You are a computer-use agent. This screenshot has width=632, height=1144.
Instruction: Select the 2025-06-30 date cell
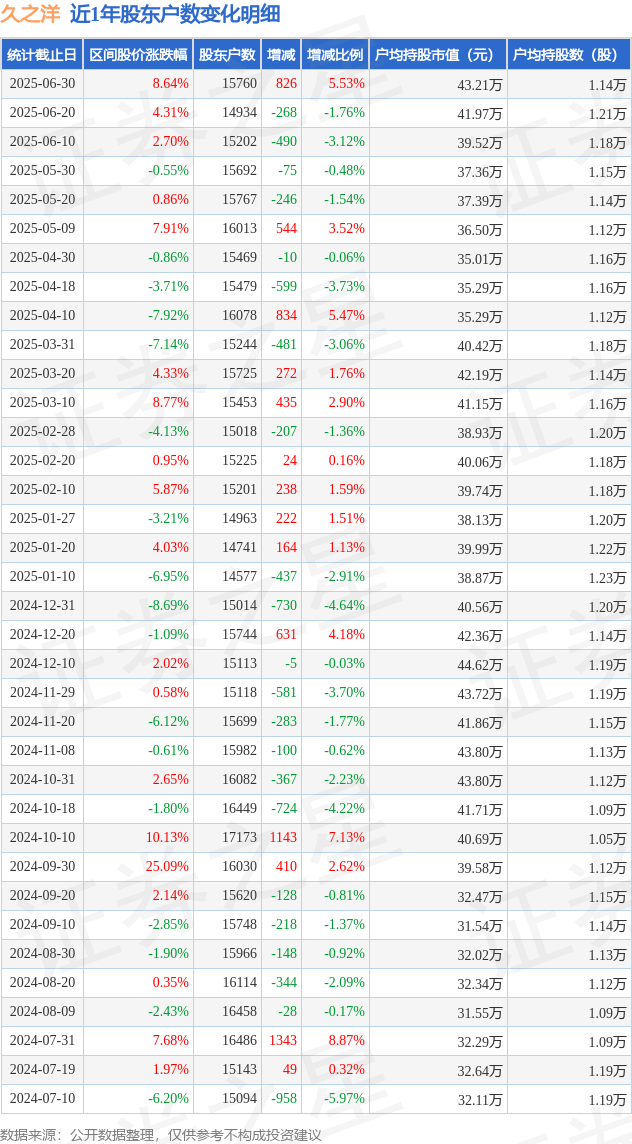[42, 84]
